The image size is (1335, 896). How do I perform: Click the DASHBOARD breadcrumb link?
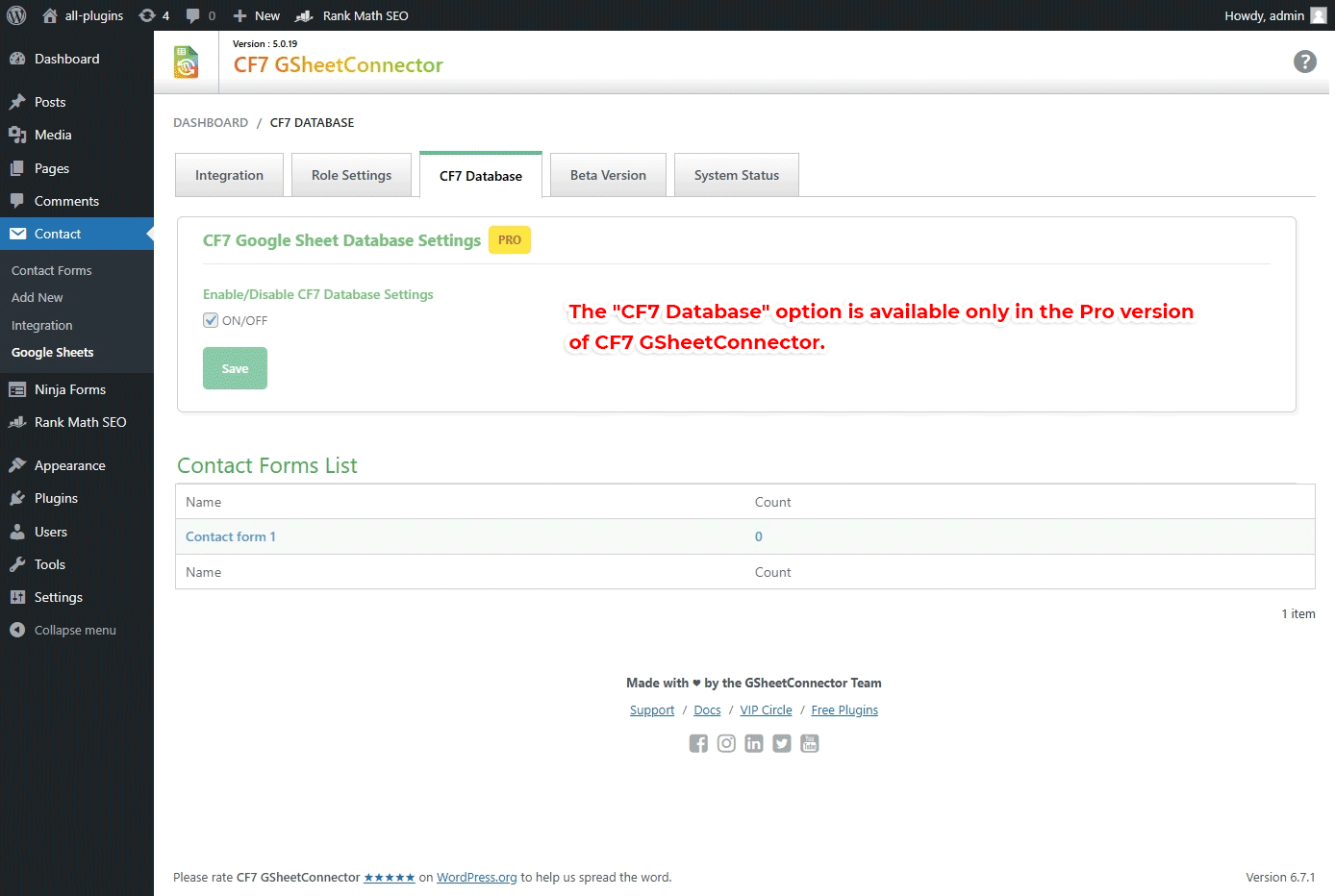click(211, 122)
